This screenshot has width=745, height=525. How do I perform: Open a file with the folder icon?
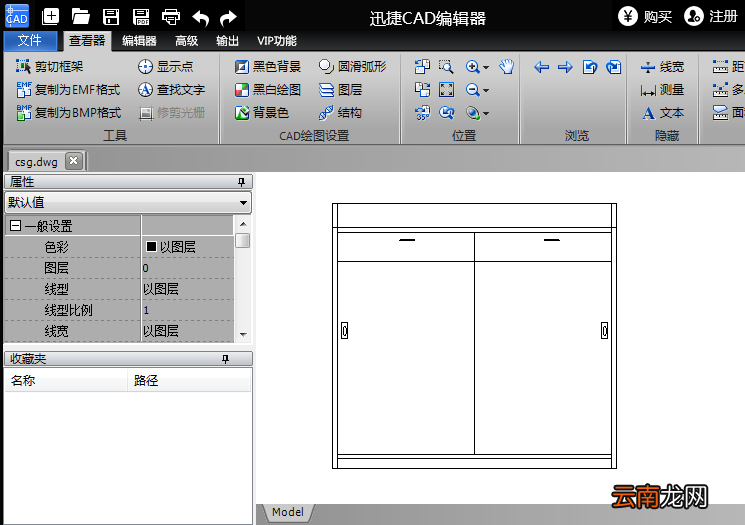(81, 17)
